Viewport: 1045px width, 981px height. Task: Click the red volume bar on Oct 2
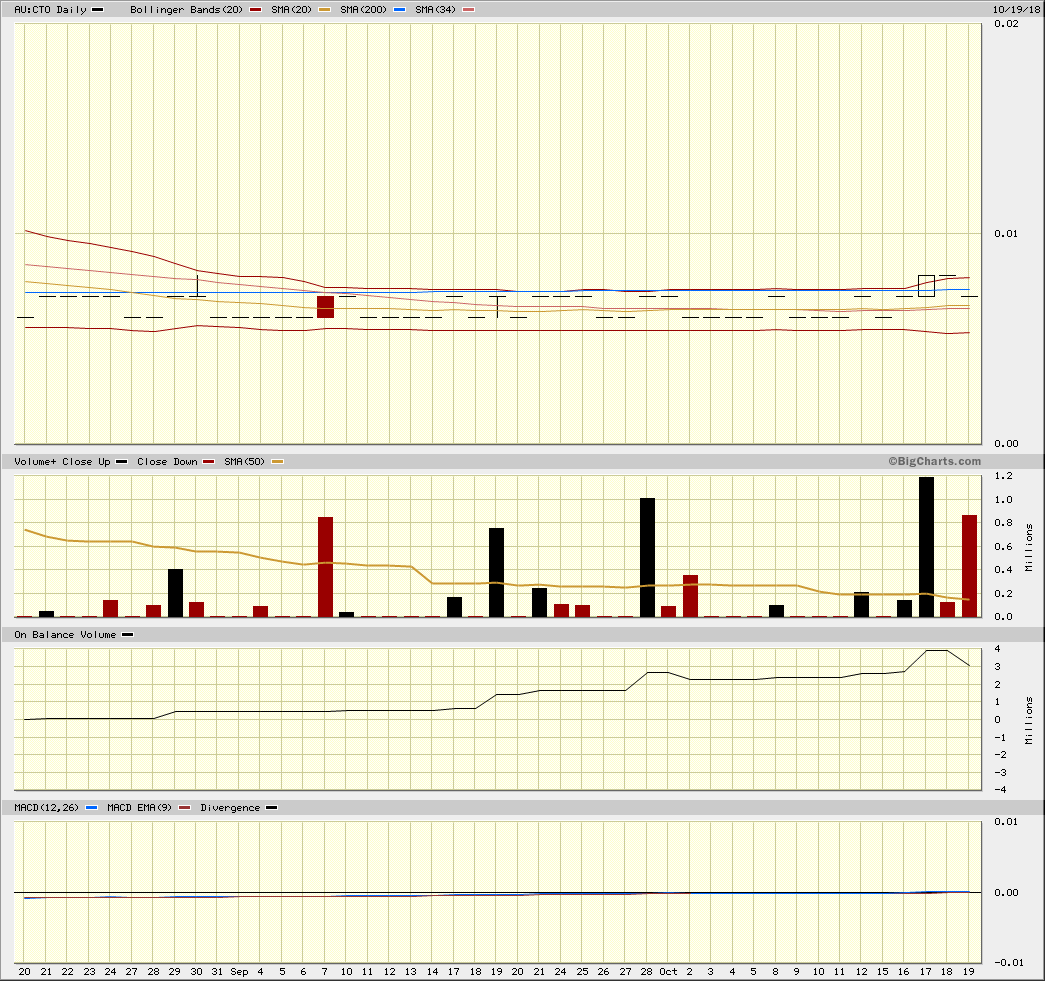[x=690, y=596]
